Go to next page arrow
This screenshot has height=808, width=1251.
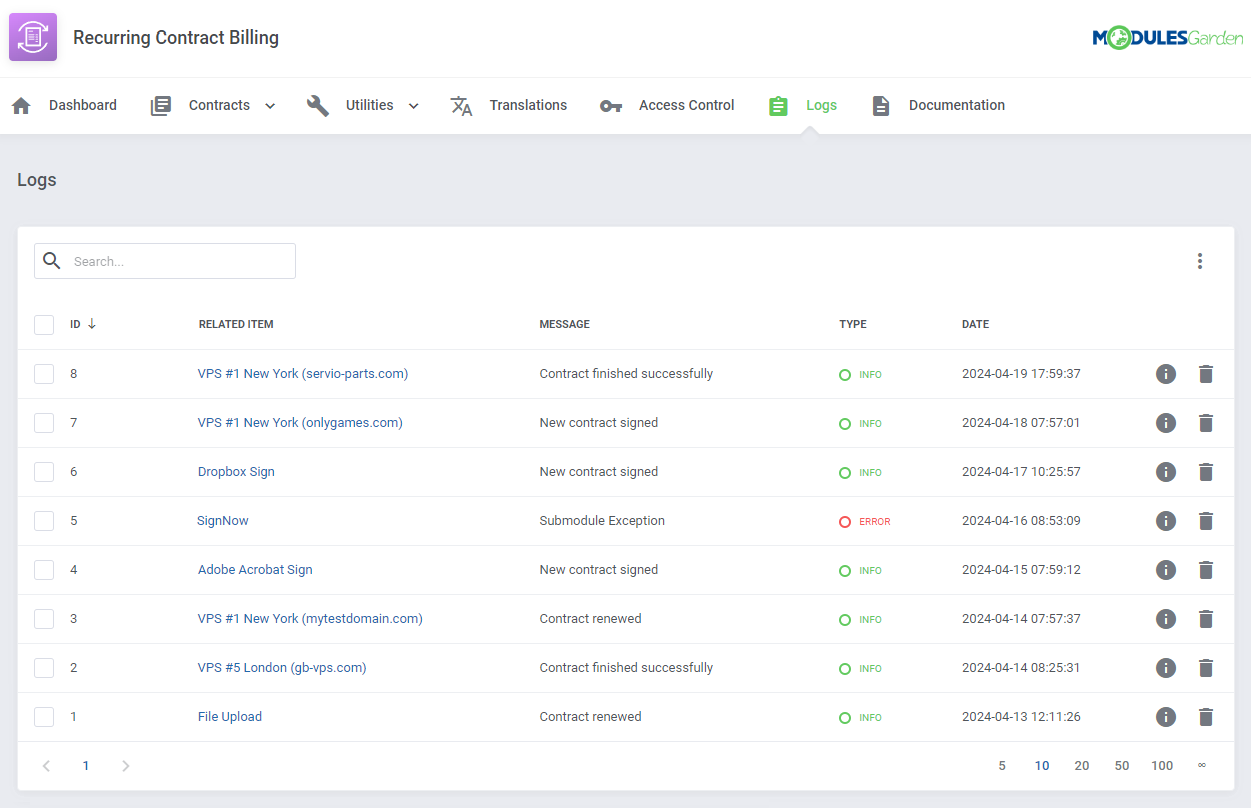[x=125, y=766]
